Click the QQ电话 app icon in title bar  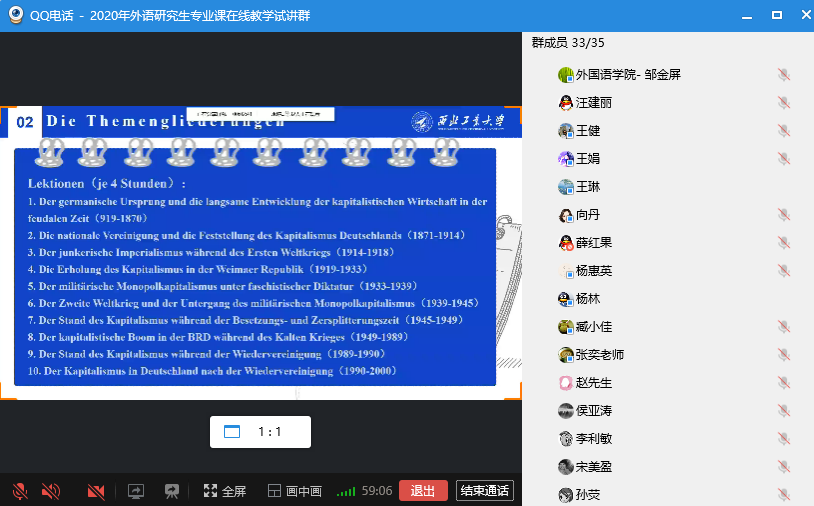[x=16, y=15]
